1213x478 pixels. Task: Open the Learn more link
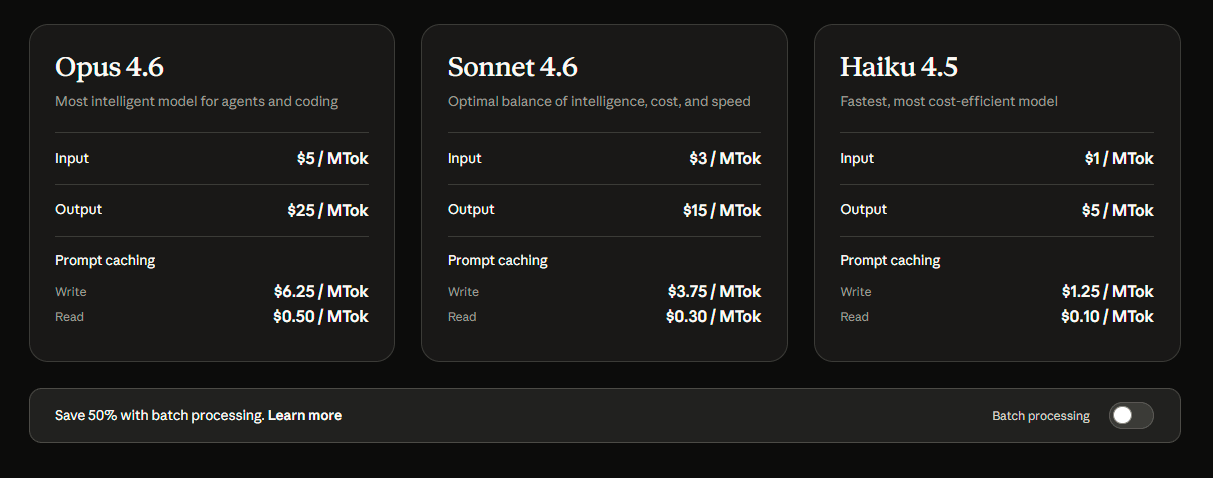point(305,415)
